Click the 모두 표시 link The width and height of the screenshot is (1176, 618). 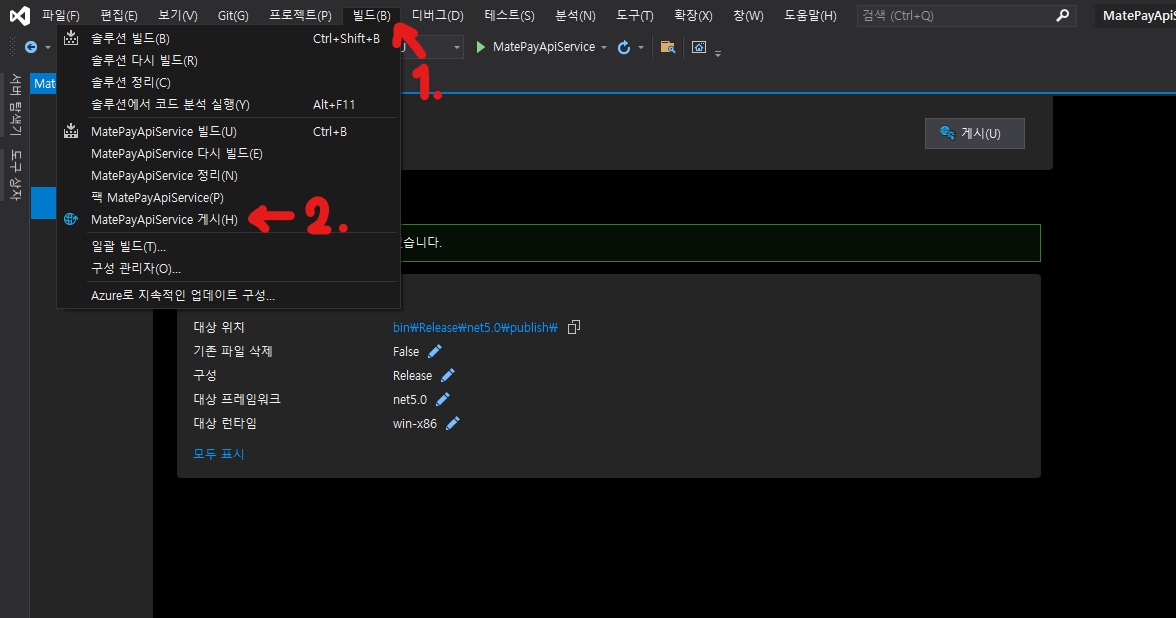pyautogui.click(x=218, y=454)
